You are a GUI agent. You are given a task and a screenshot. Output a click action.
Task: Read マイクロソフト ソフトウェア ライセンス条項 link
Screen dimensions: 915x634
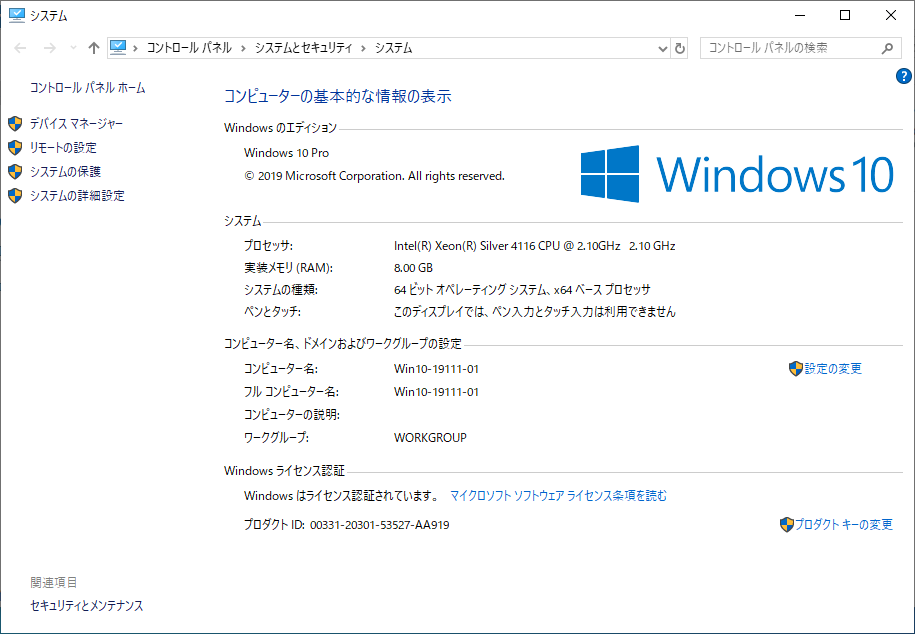coord(558,496)
